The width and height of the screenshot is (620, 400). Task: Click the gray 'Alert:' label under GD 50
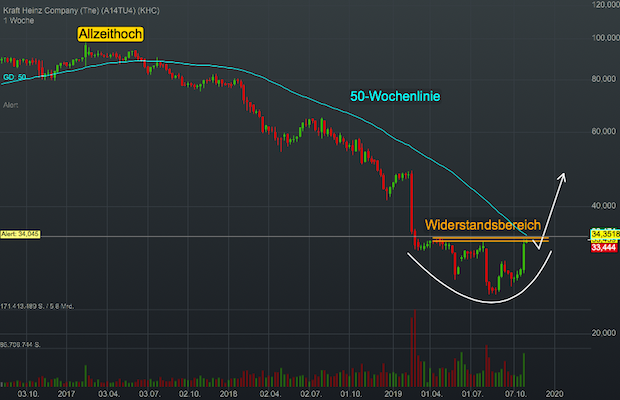point(11,105)
